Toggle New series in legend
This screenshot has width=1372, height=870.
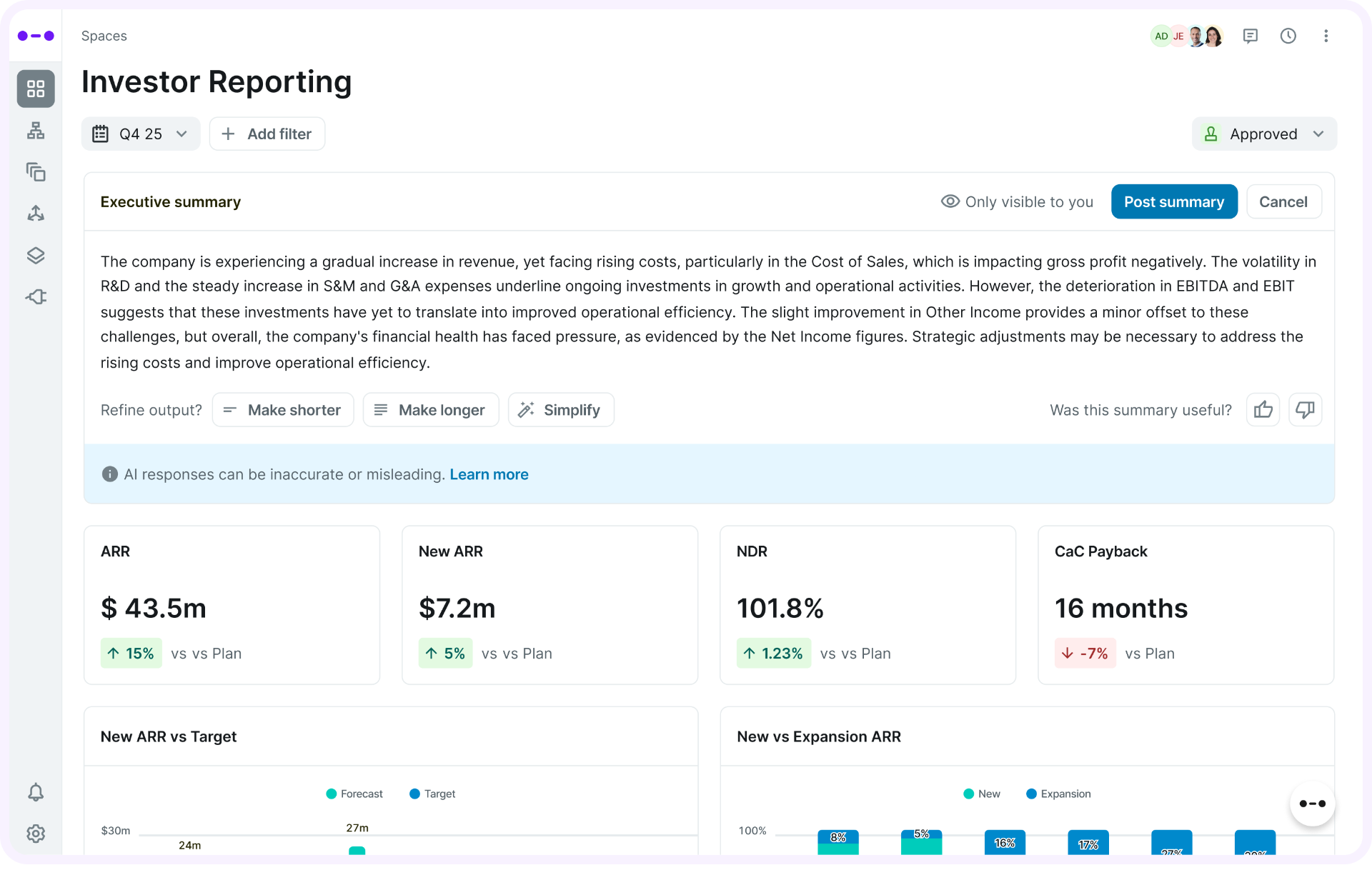tap(982, 794)
